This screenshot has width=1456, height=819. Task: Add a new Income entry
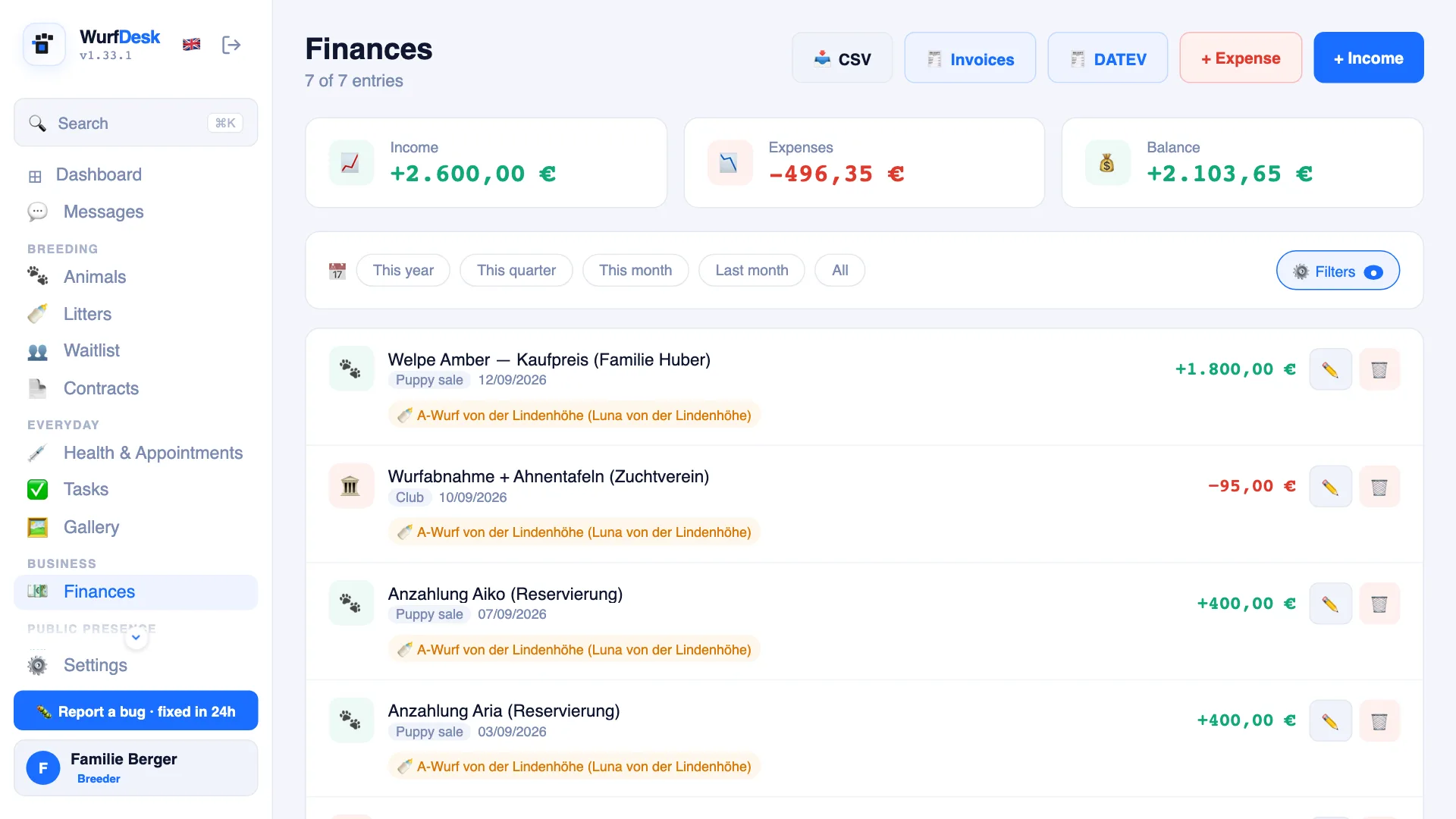pos(1368,58)
